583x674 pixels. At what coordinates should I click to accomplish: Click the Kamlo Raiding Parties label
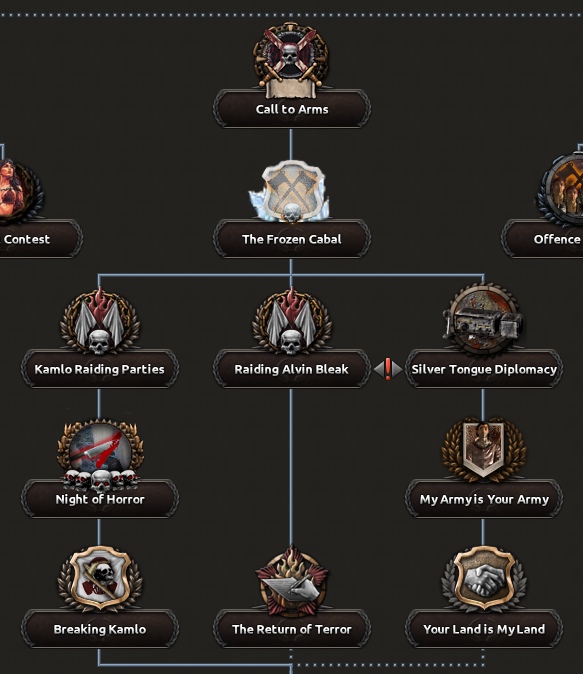click(100, 369)
